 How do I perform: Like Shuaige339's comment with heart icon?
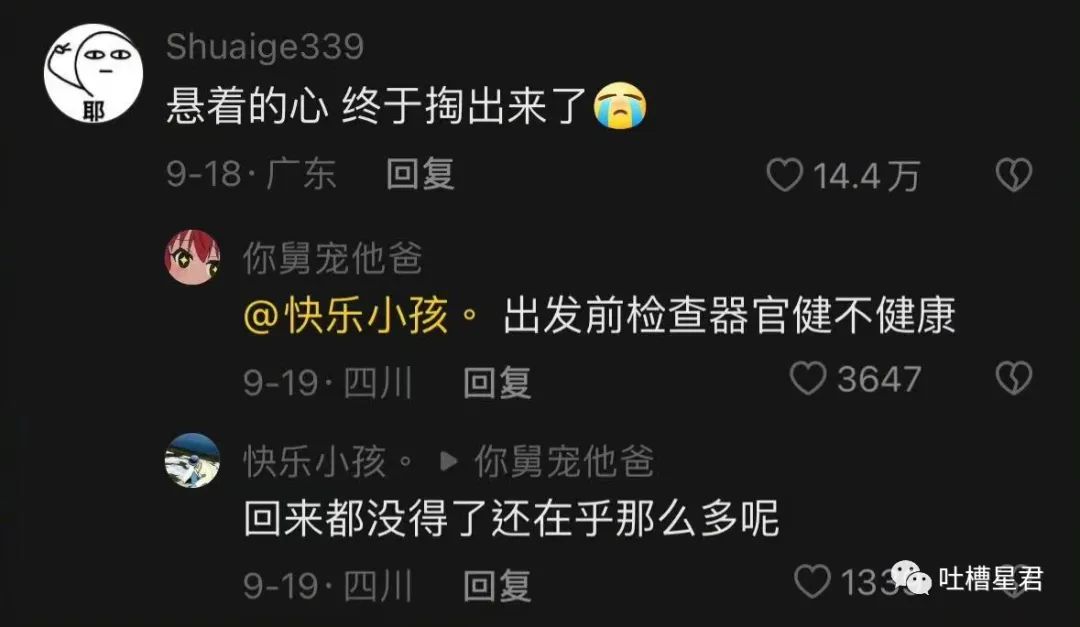(785, 175)
